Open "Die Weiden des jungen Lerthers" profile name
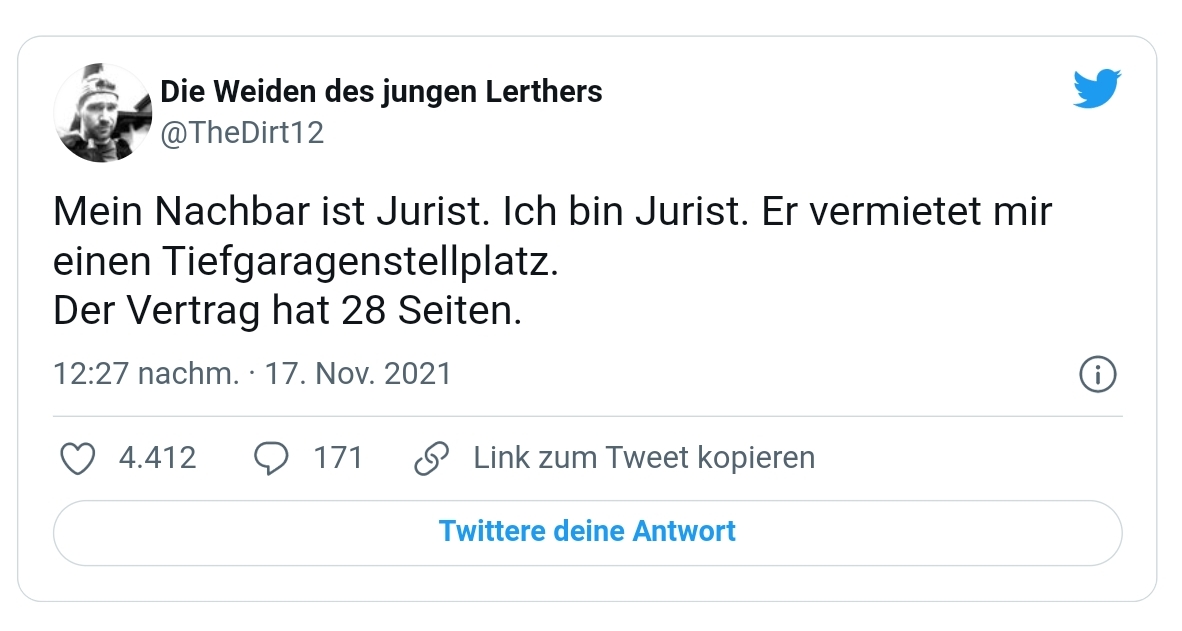Image resolution: width=1182 pixels, height=631 pixels. point(381,92)
